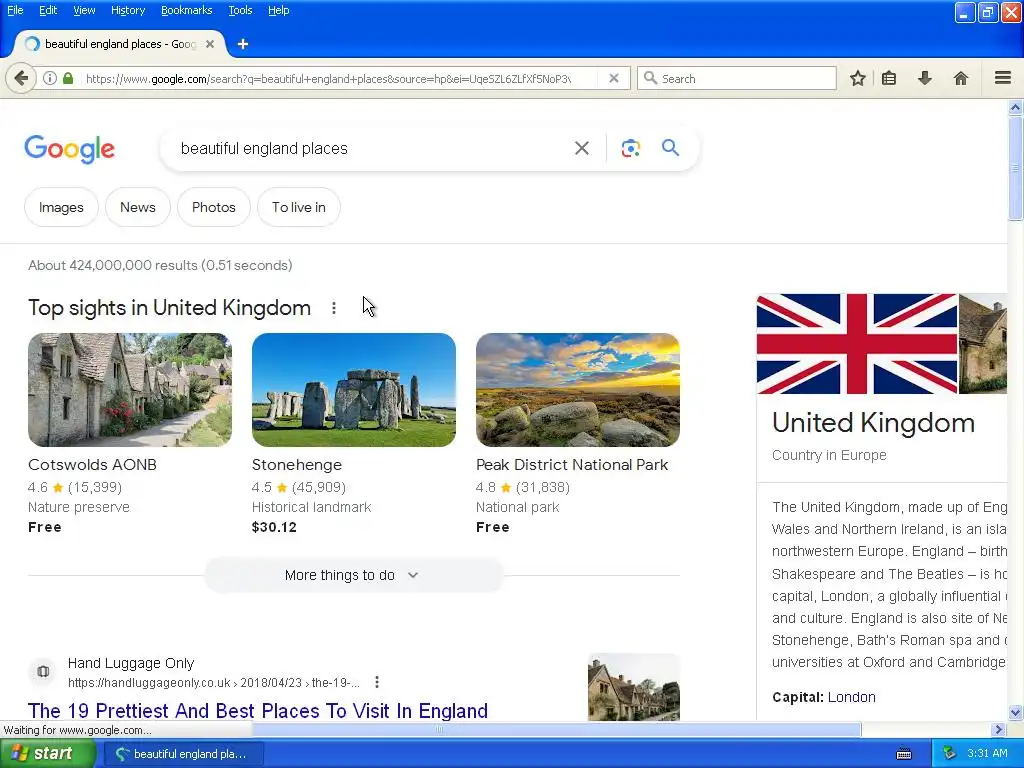Open the History menu

127,10
